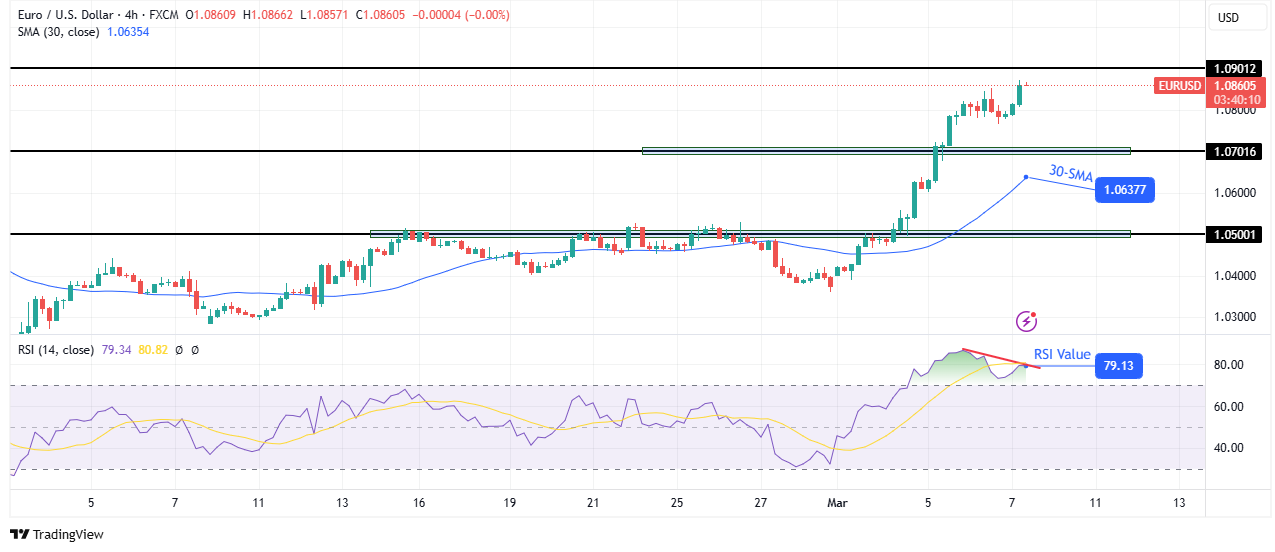Click the 1.07016 price level label
Screen dimensions: 1275x552
(1235, 151)
